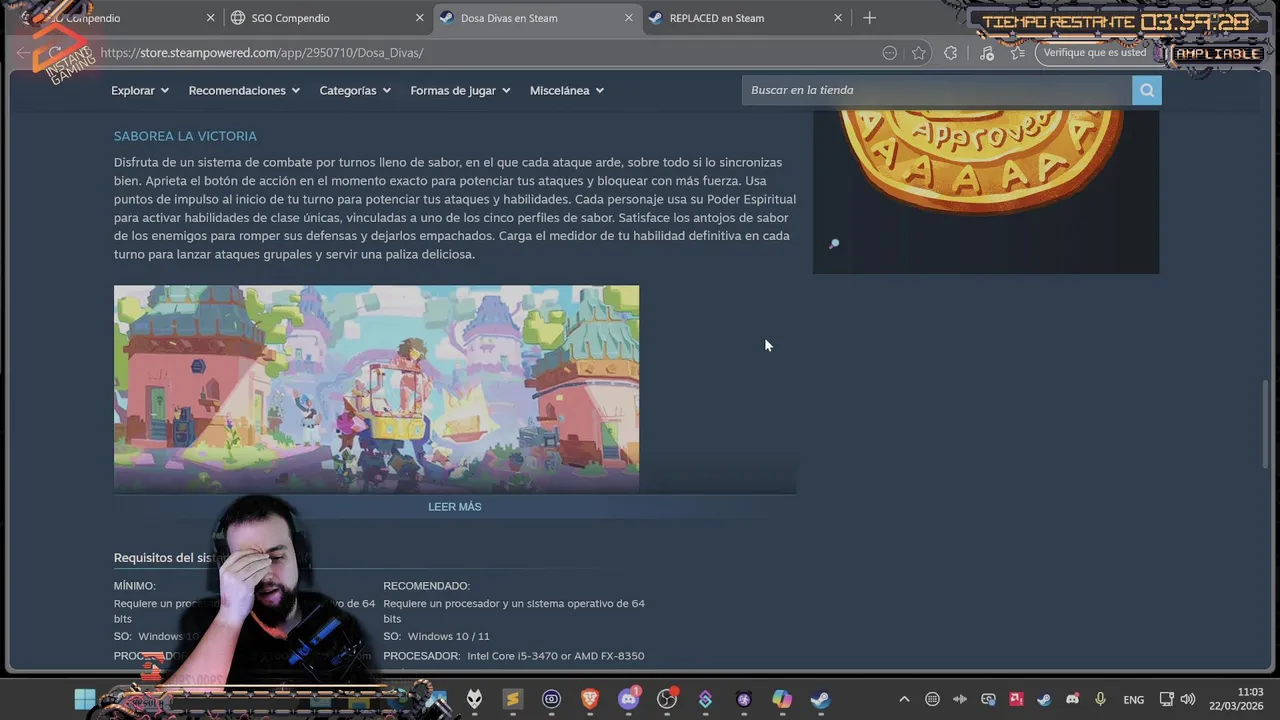Click the Discord icon in the system tray
The width and height of the screenshot is (1280, 720).
pos(1072,699)
